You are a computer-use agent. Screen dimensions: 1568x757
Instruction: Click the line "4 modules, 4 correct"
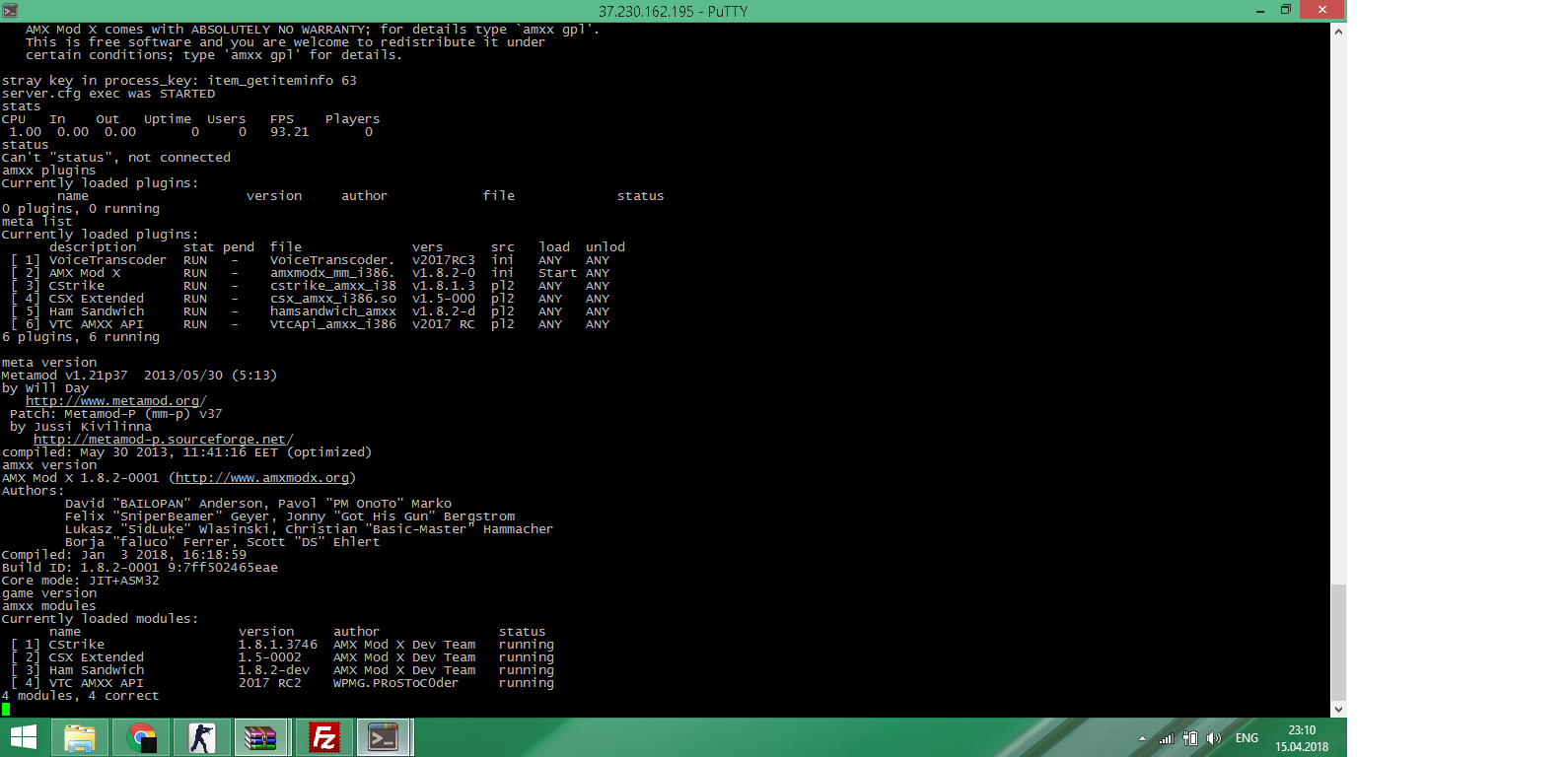click(81, 696)
